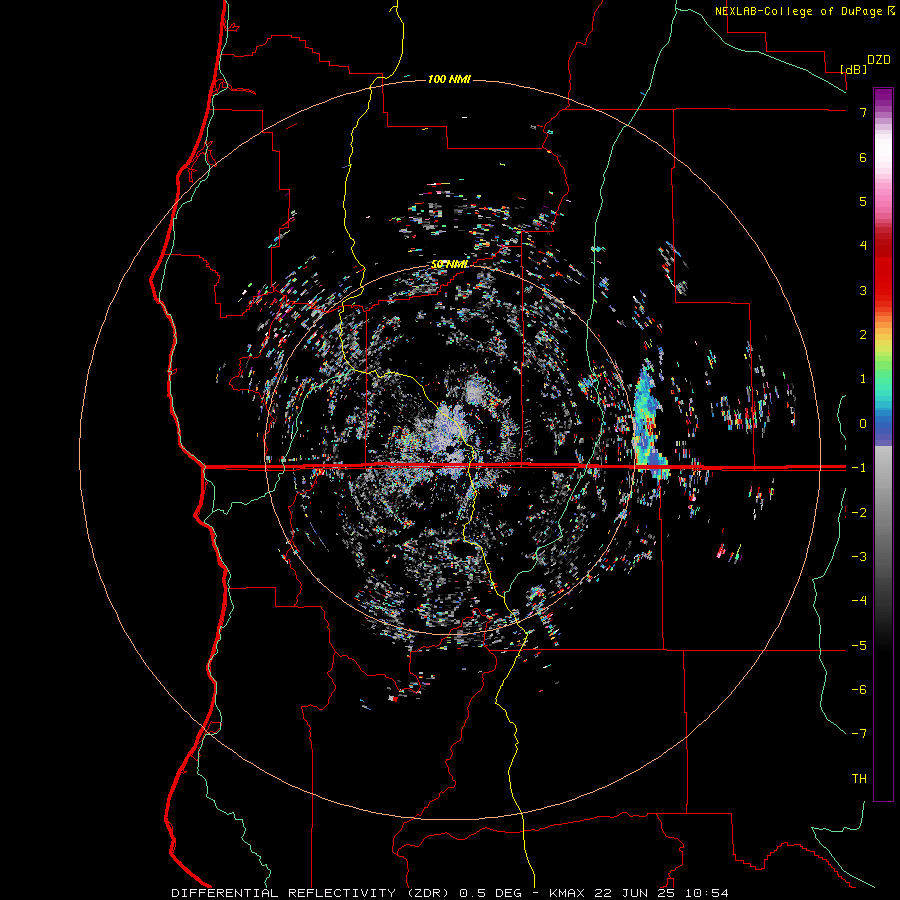Click the 2 value on color scale
Screen dimensions: 900x900
(x=863, y=335)
